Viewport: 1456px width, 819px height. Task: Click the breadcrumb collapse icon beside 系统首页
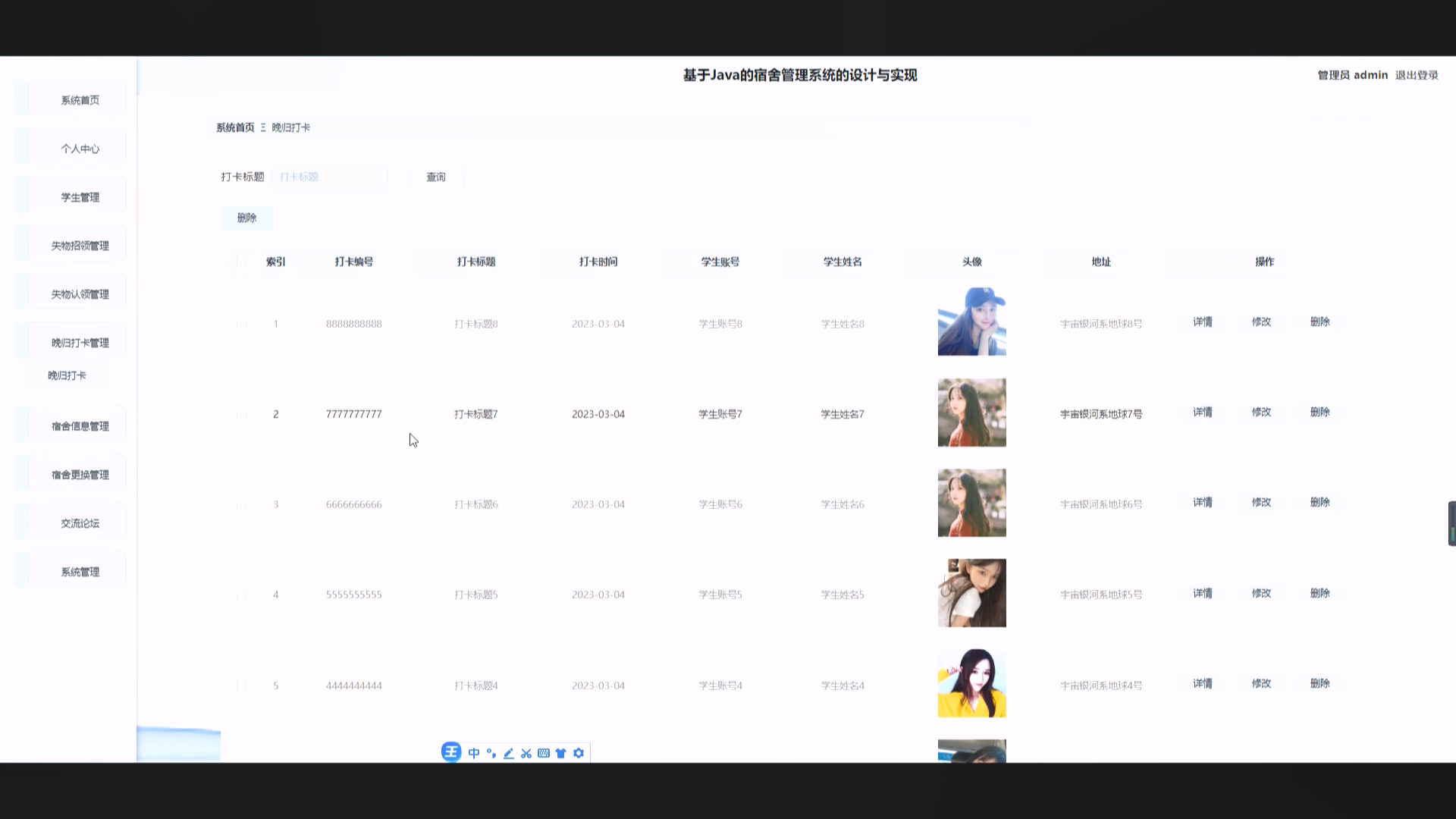[263, 127]
